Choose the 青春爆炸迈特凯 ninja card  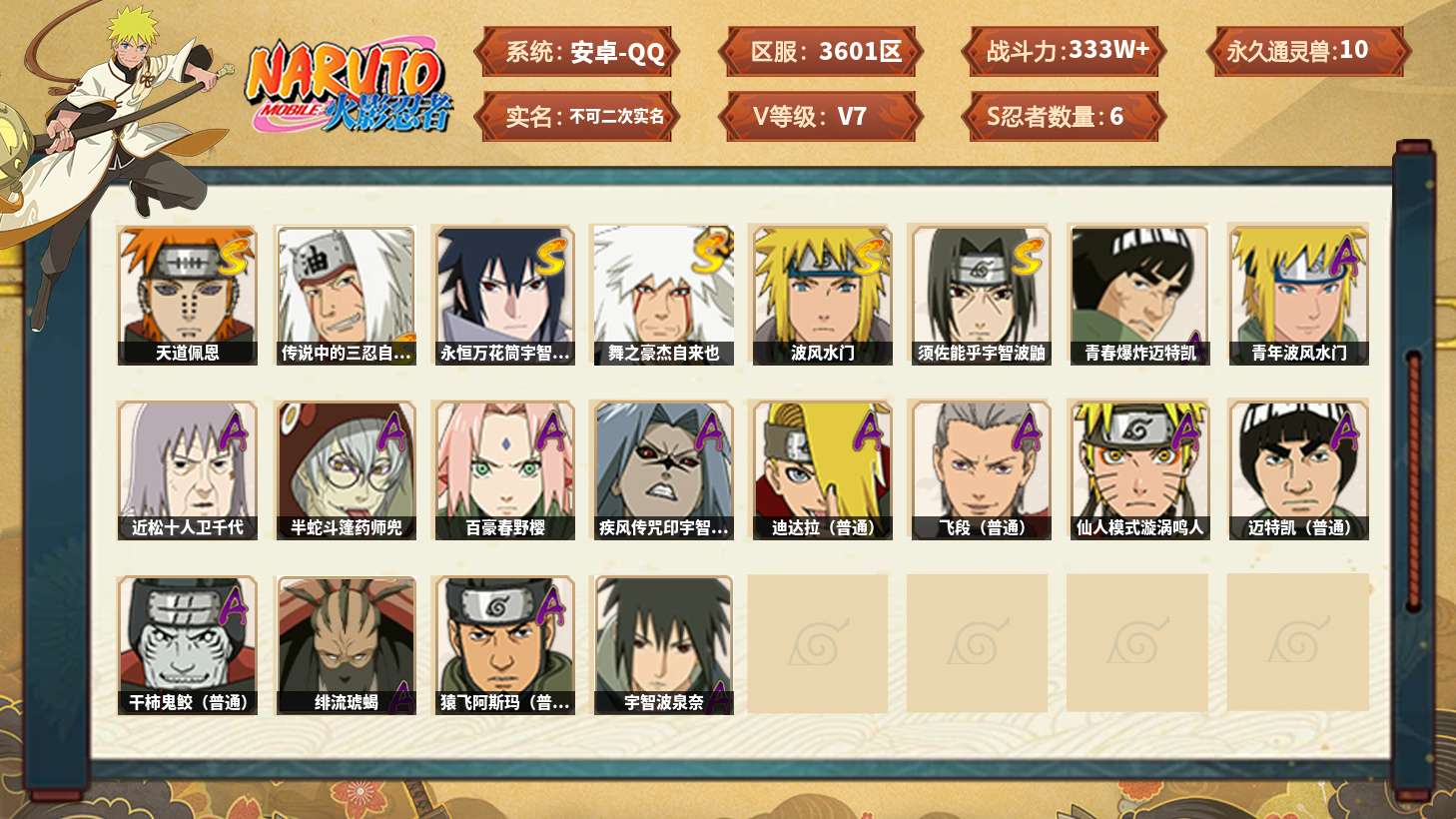click(1139, 295)
